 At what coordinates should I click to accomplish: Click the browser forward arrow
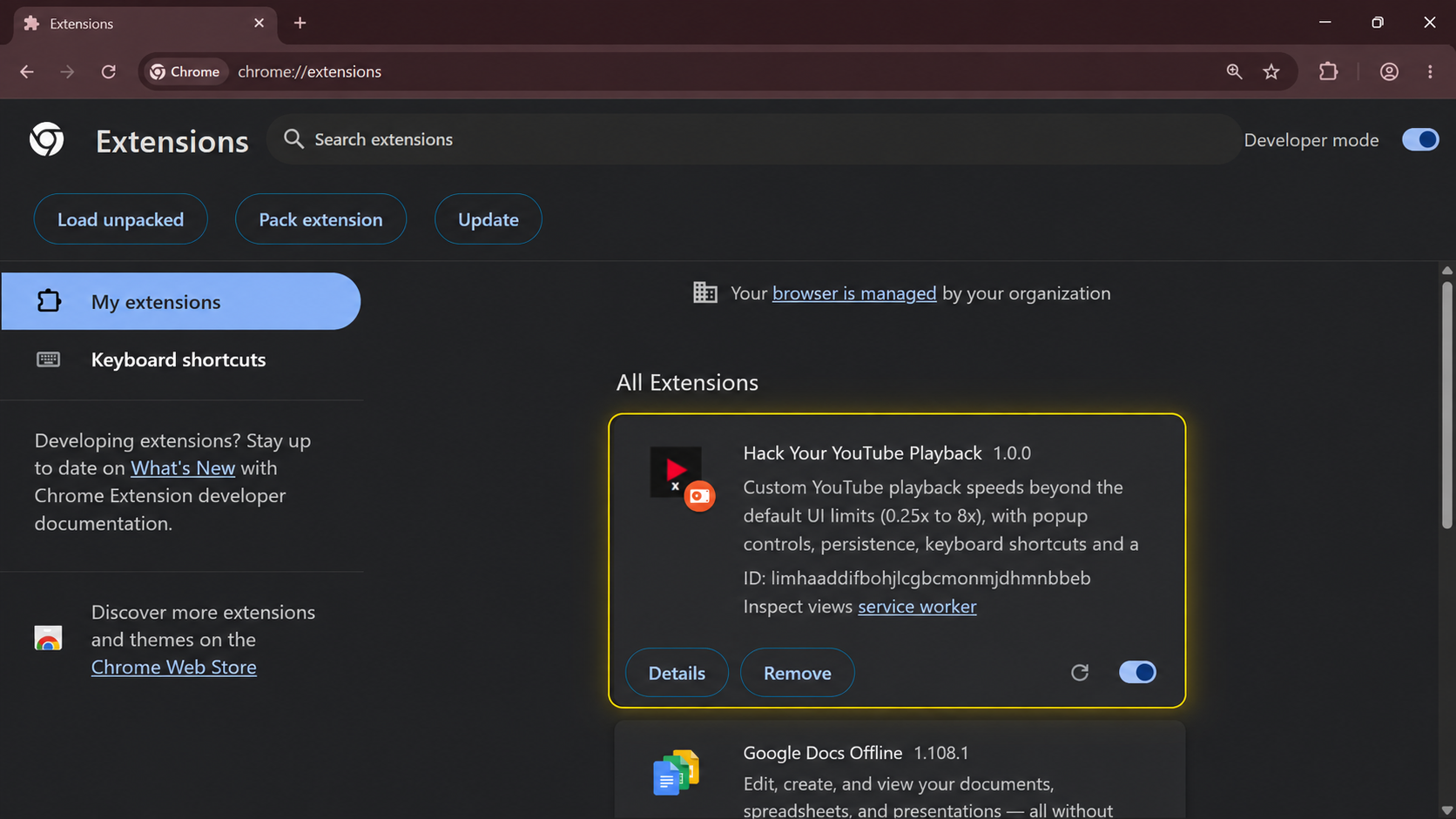[67, 71]
